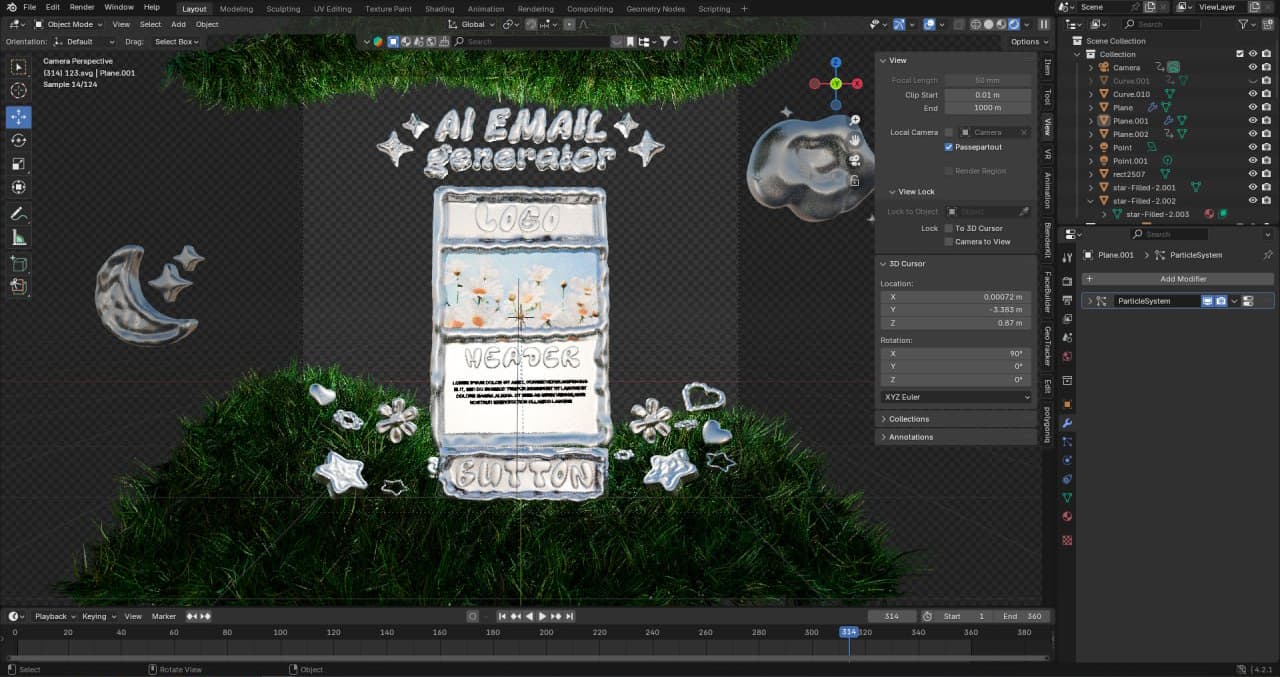Open the Render menu

[82, 7]
